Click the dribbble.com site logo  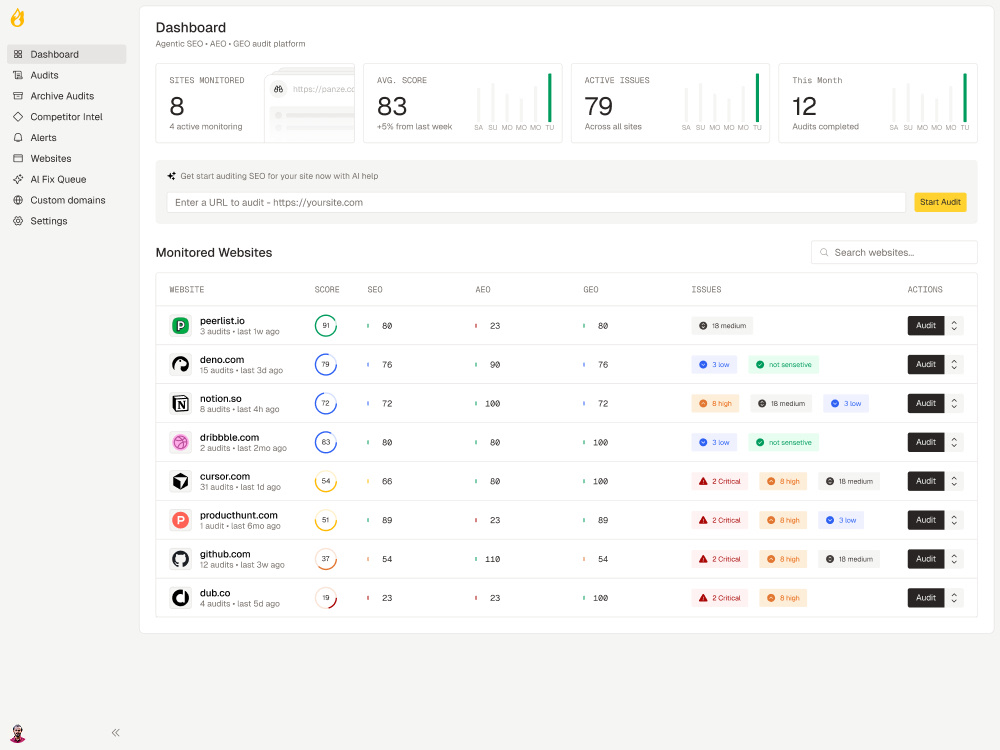180,443
